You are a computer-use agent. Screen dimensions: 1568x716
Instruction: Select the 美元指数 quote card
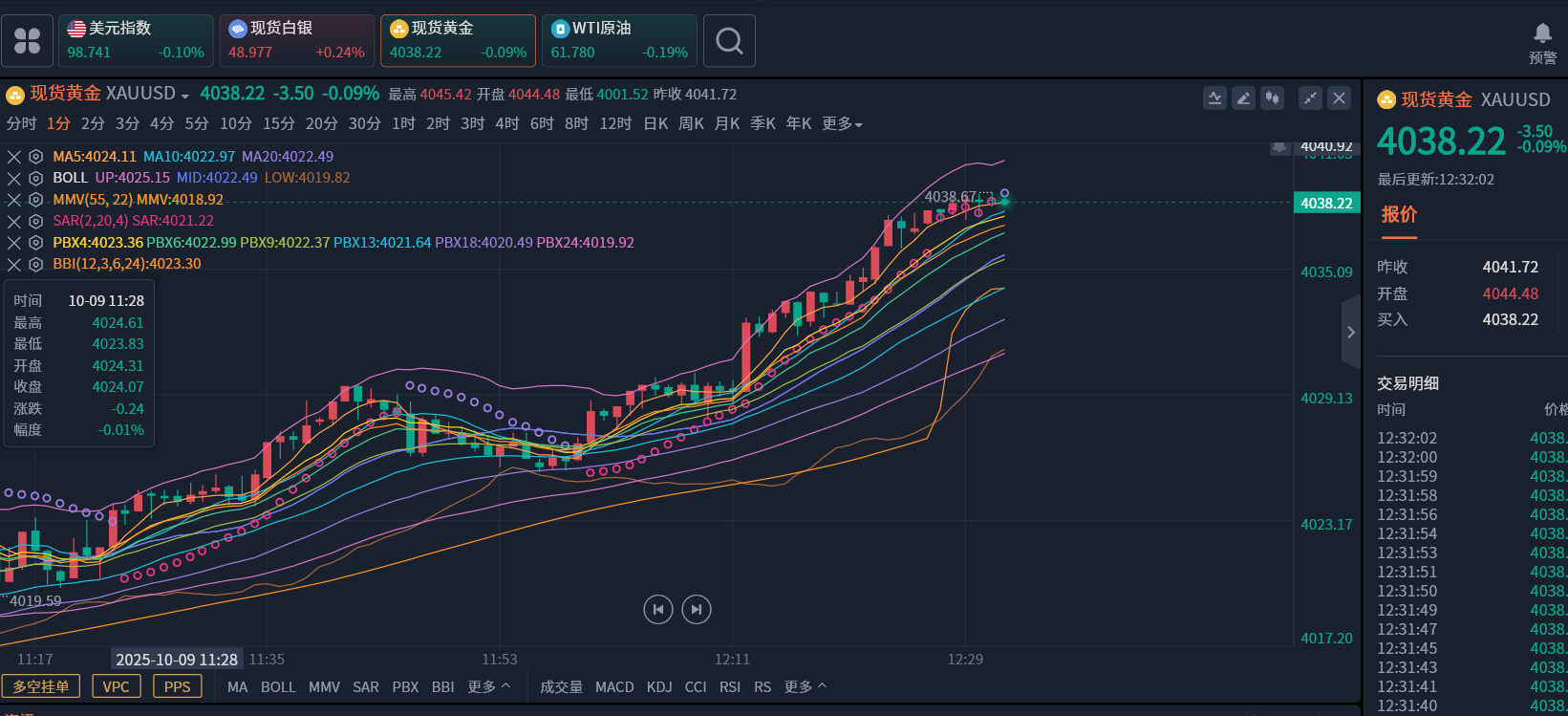tap(136, 41)
